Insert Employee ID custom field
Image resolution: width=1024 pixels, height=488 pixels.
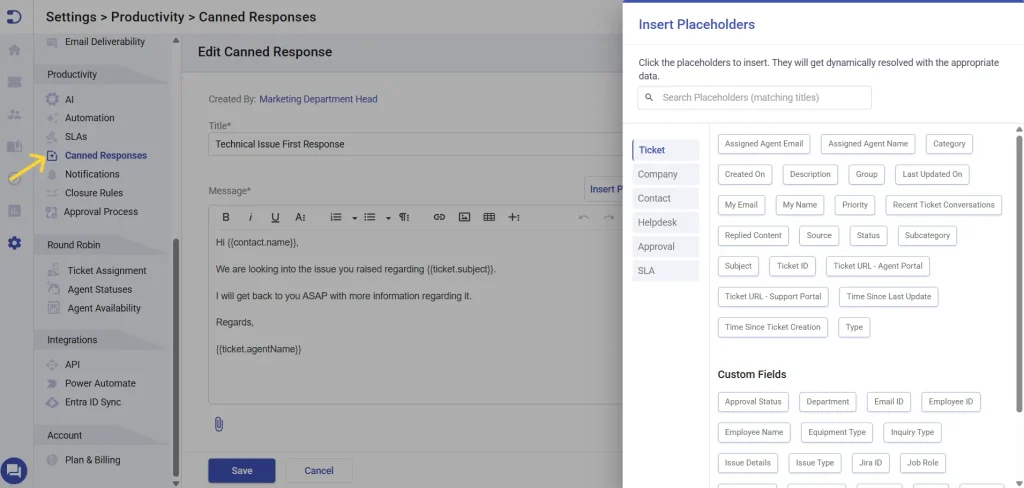pyautogui.click(x=950, y=402)
